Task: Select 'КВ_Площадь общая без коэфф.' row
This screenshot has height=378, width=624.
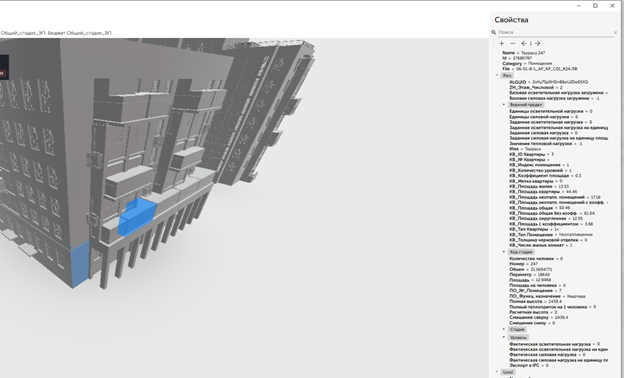Action: (552, 213)
